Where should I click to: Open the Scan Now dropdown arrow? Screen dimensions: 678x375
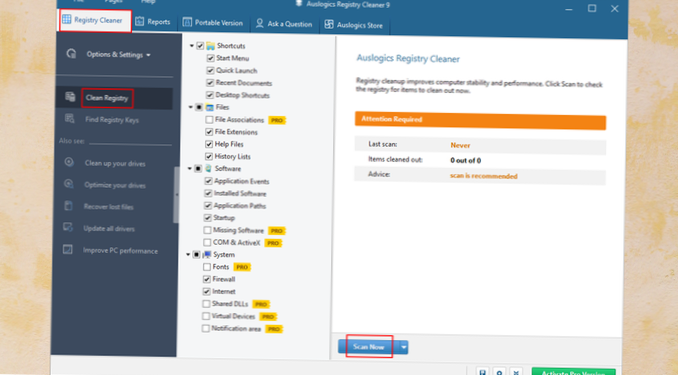[x=403, y=347]
